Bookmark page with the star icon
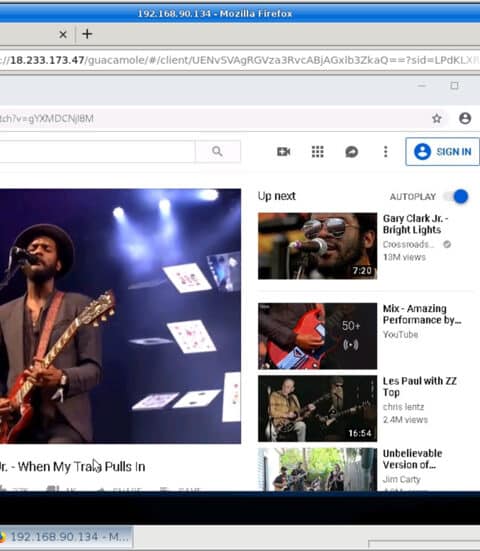The image size is (480, 551). click(x=437, y=118)
